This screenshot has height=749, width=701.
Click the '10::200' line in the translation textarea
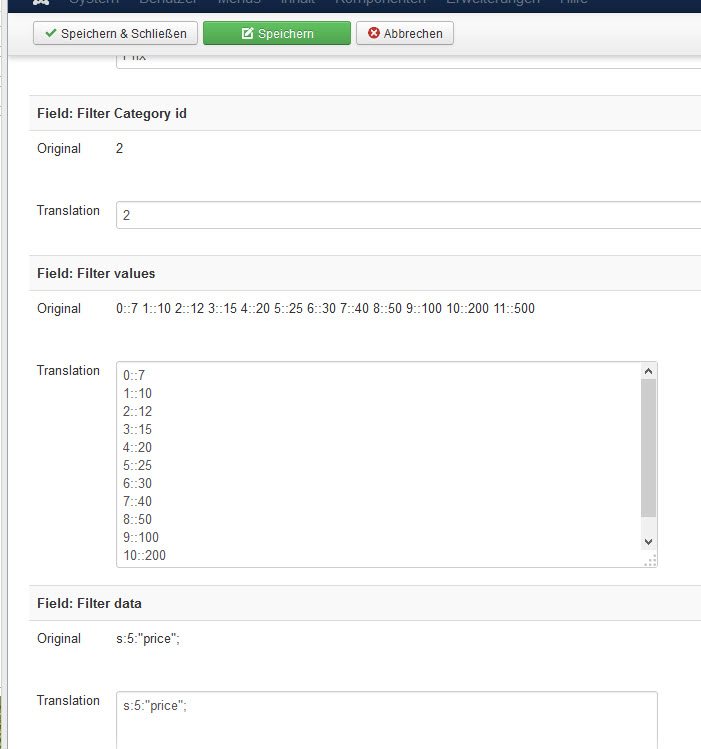[144, 556]
